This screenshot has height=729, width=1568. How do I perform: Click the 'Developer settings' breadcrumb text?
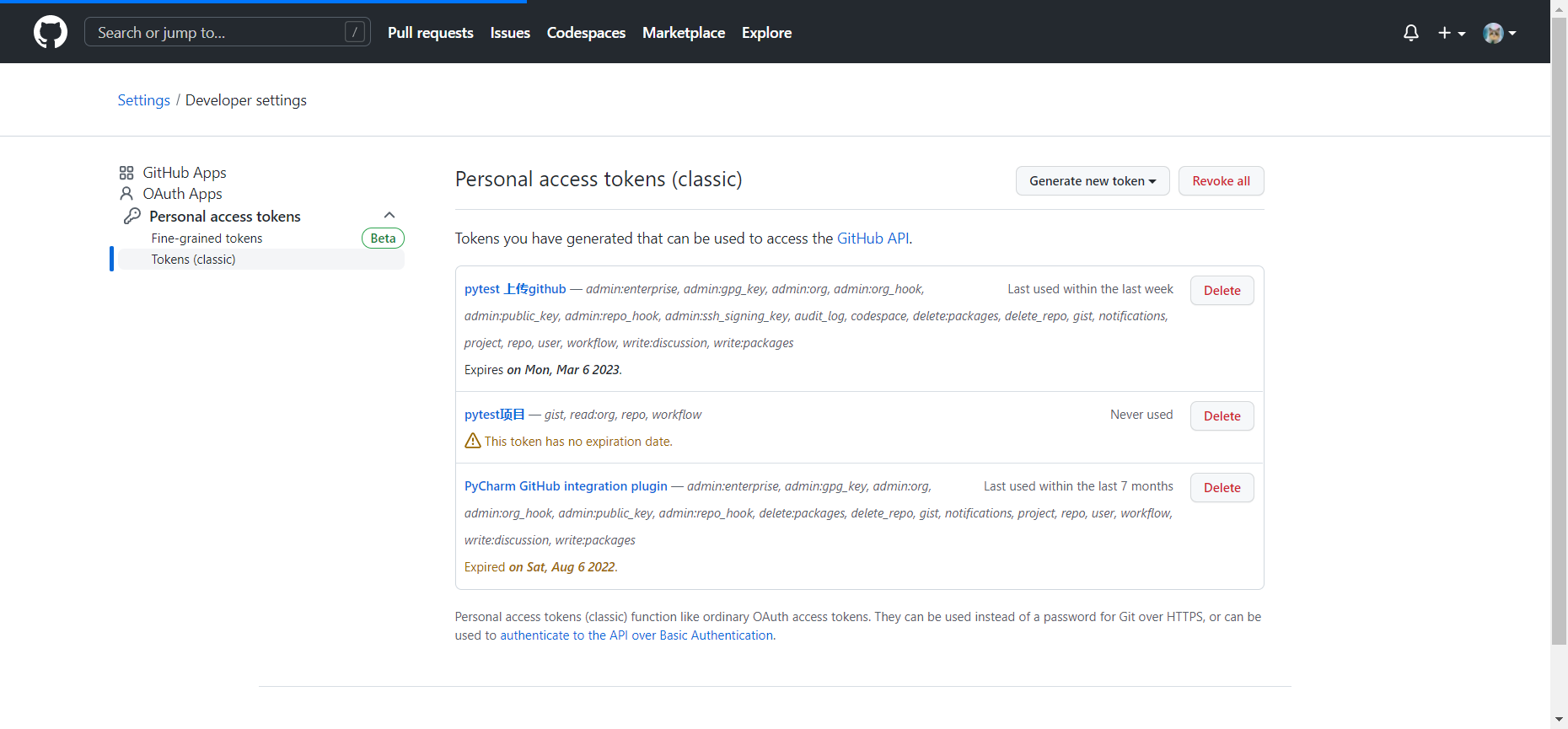tap(246, 100)
